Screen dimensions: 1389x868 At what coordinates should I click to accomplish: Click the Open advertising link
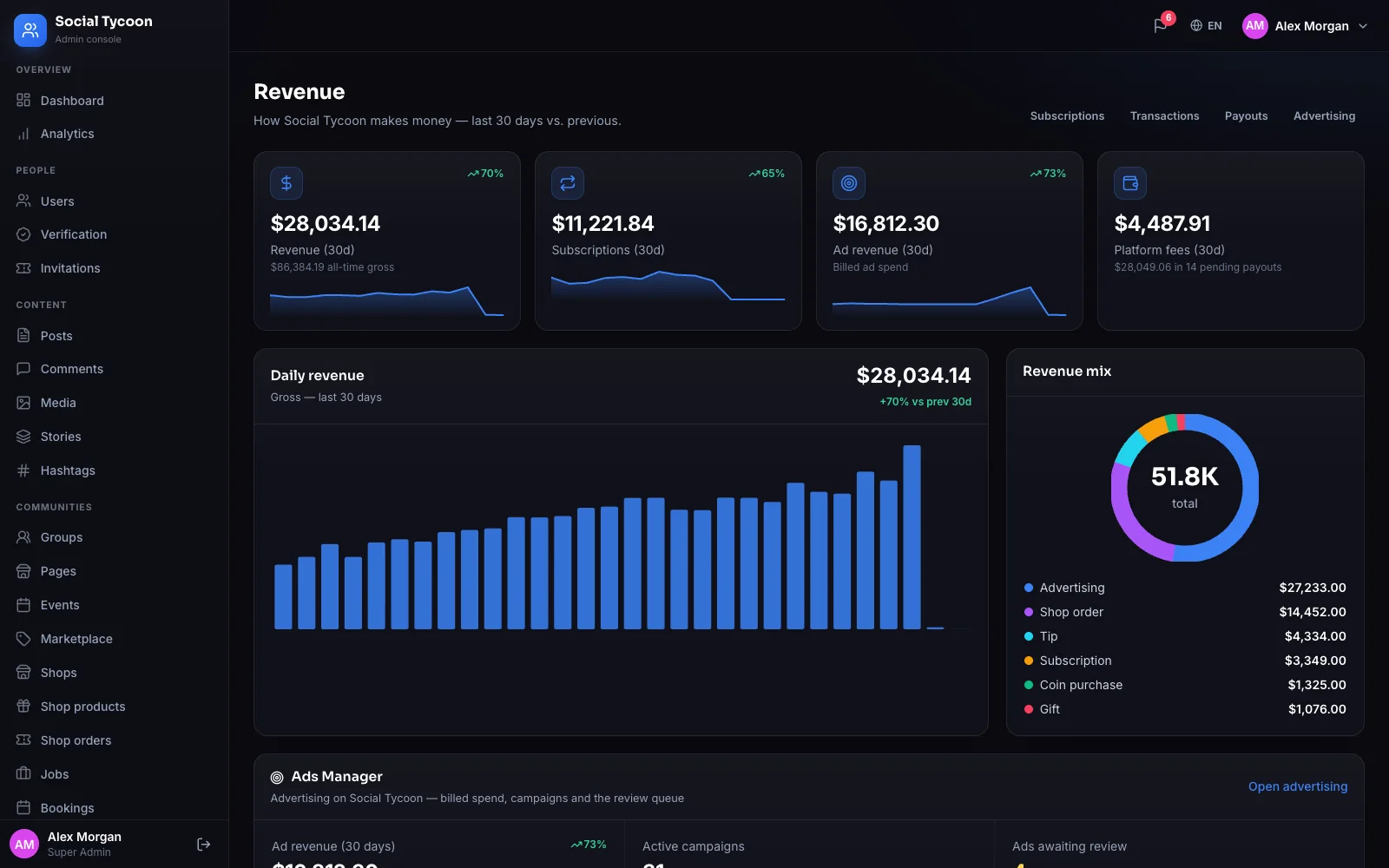pos(1298,786)
